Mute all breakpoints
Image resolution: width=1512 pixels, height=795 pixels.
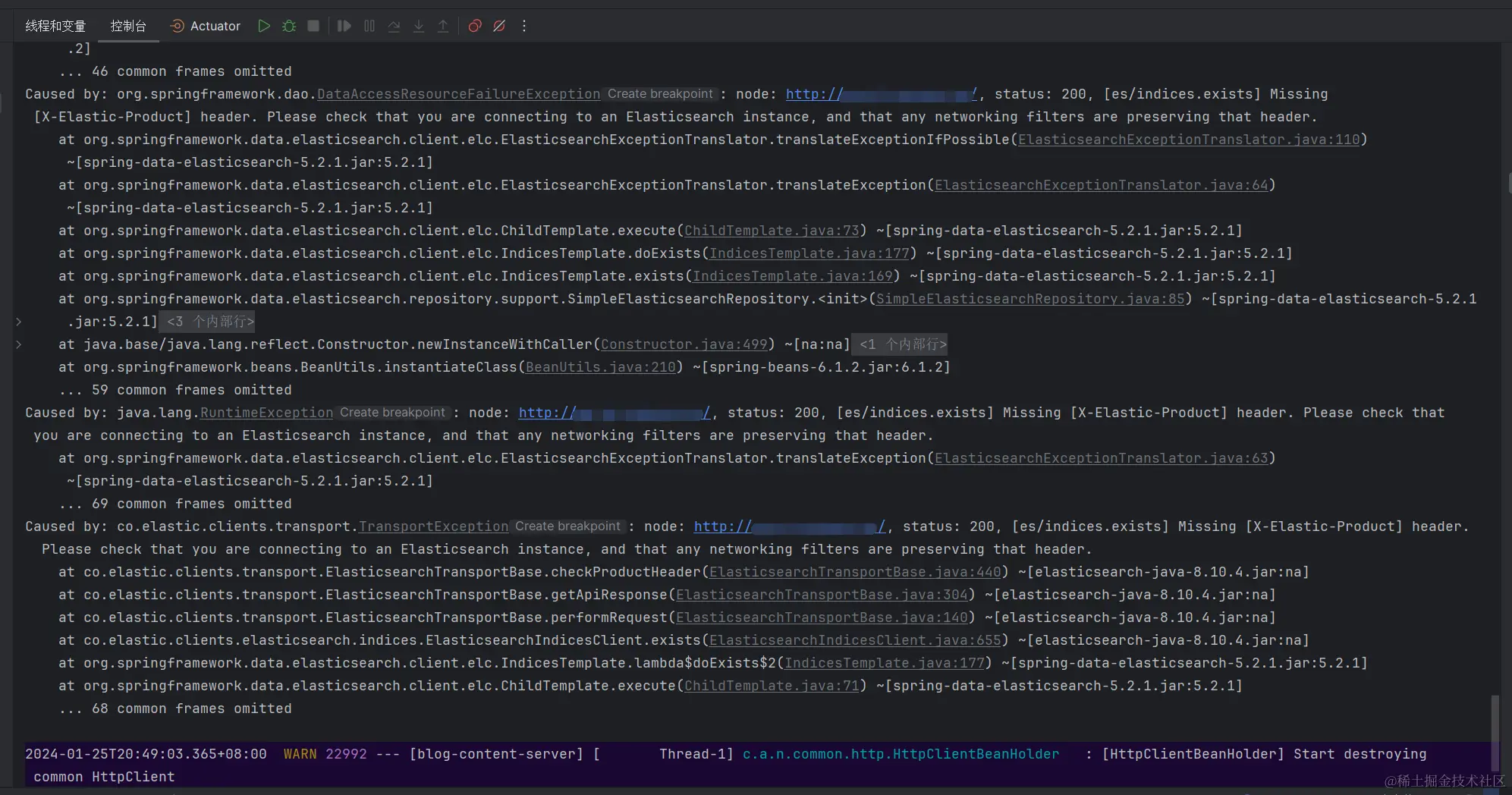click(498, 25)
